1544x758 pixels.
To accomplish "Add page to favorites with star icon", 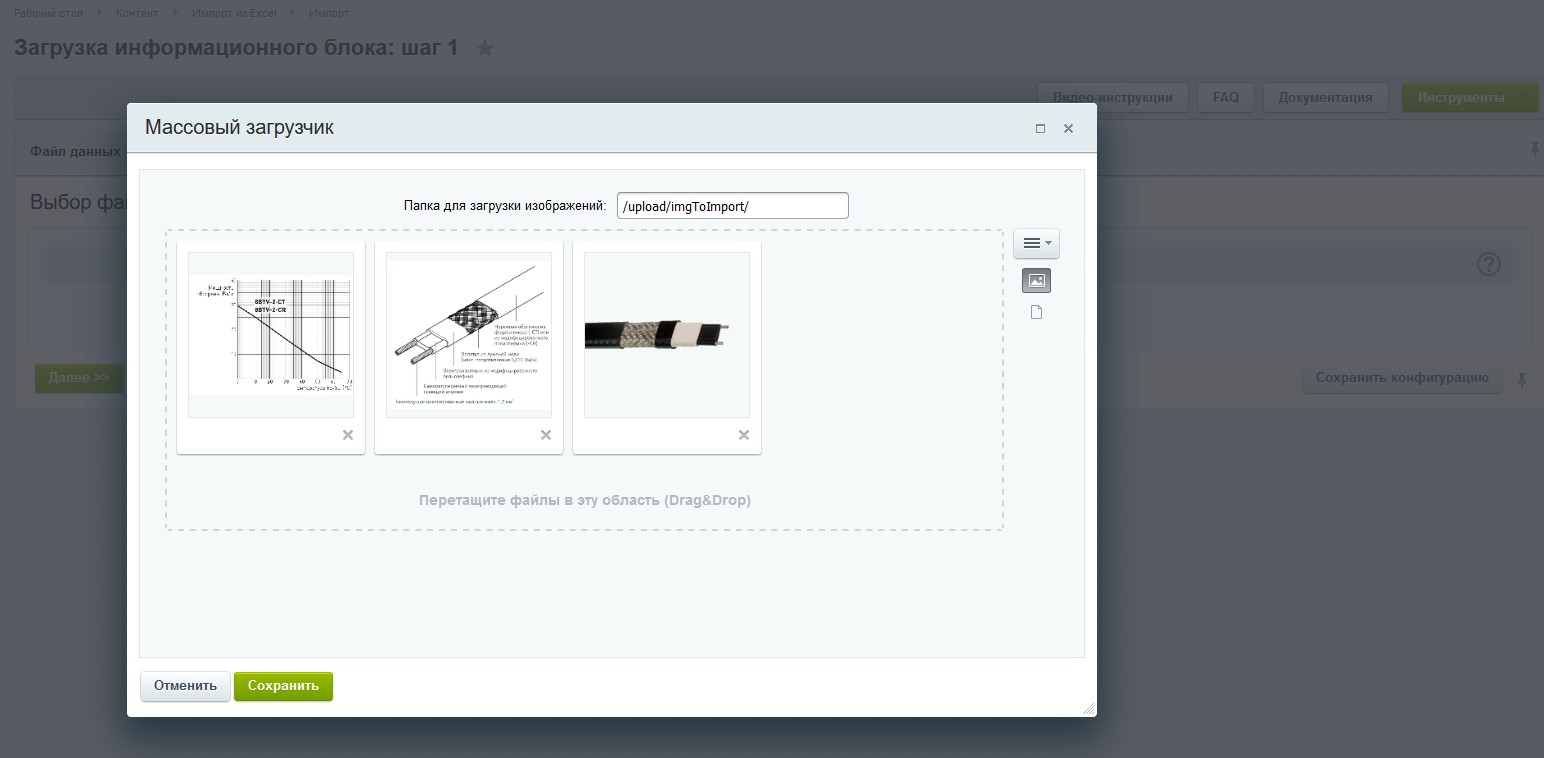I will [x=485, y=48].
